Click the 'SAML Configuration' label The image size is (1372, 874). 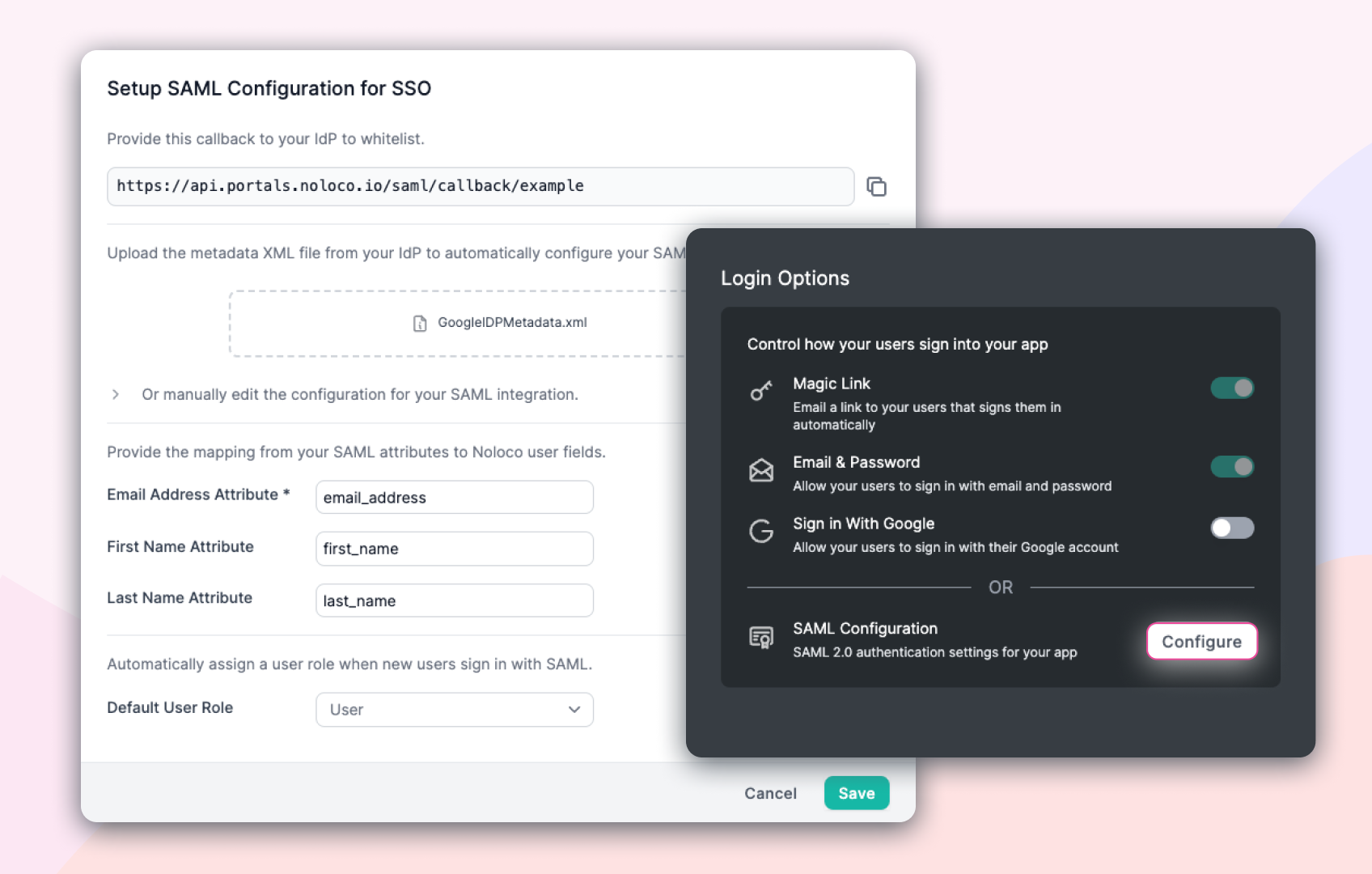click(865, 628)
